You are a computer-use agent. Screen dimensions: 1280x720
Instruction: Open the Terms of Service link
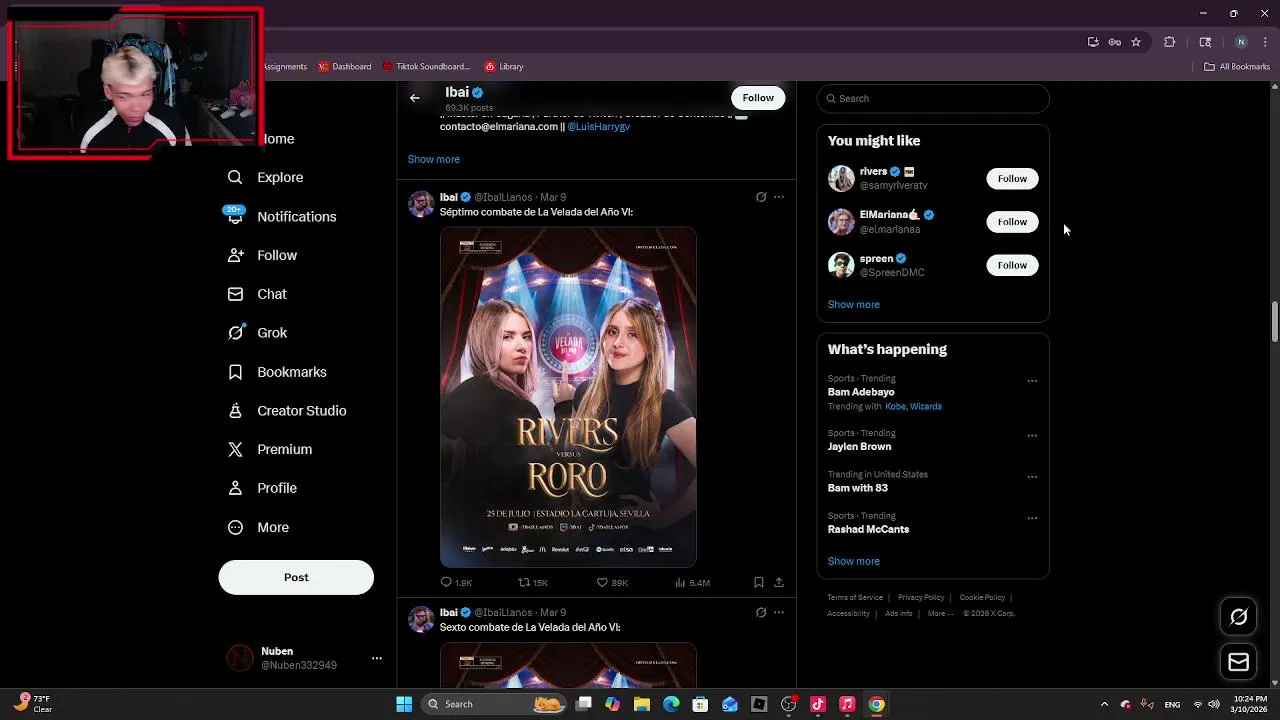point(855,598)
